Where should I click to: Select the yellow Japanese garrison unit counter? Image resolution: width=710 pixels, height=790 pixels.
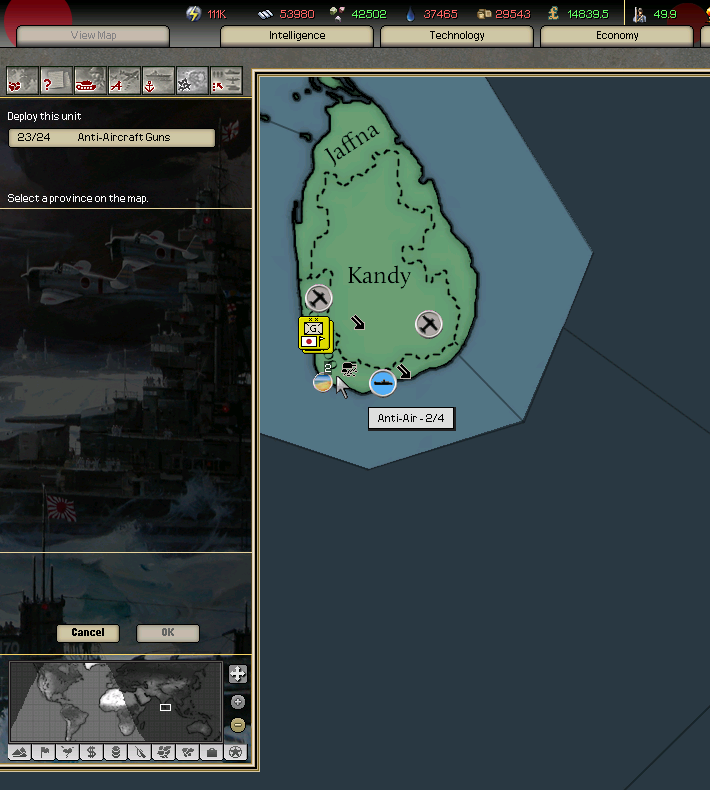coord(314,334)
